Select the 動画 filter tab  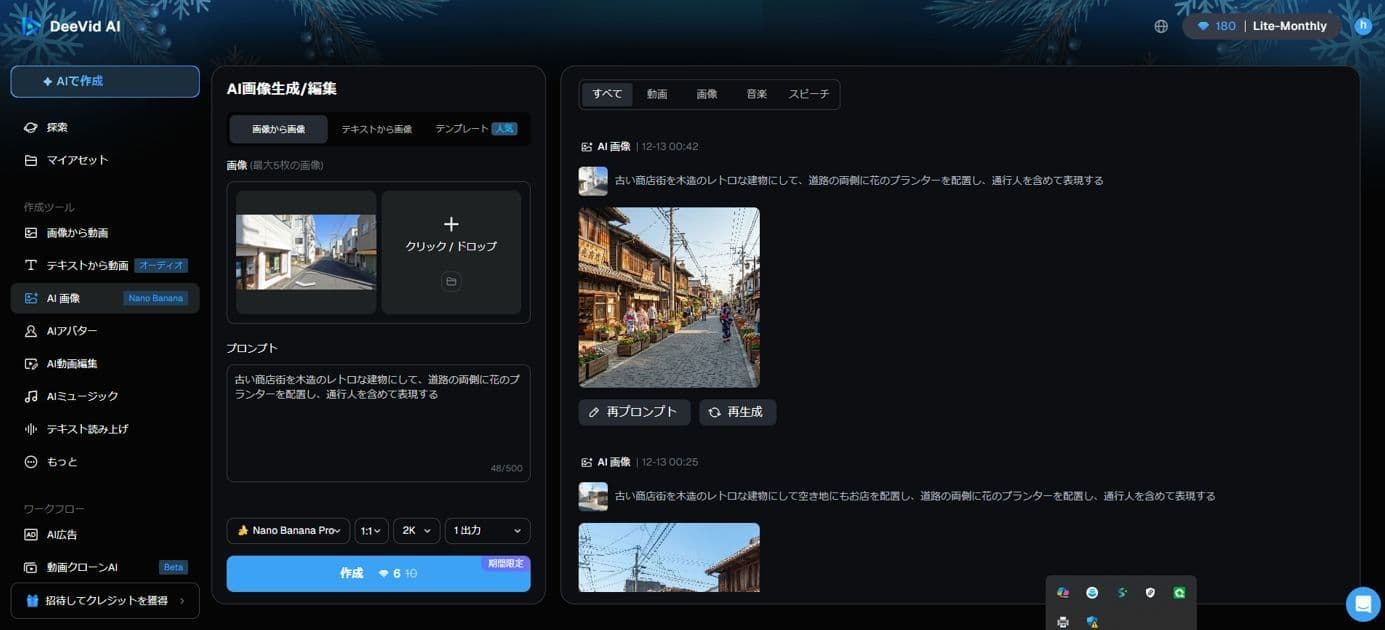pos(657,94)
